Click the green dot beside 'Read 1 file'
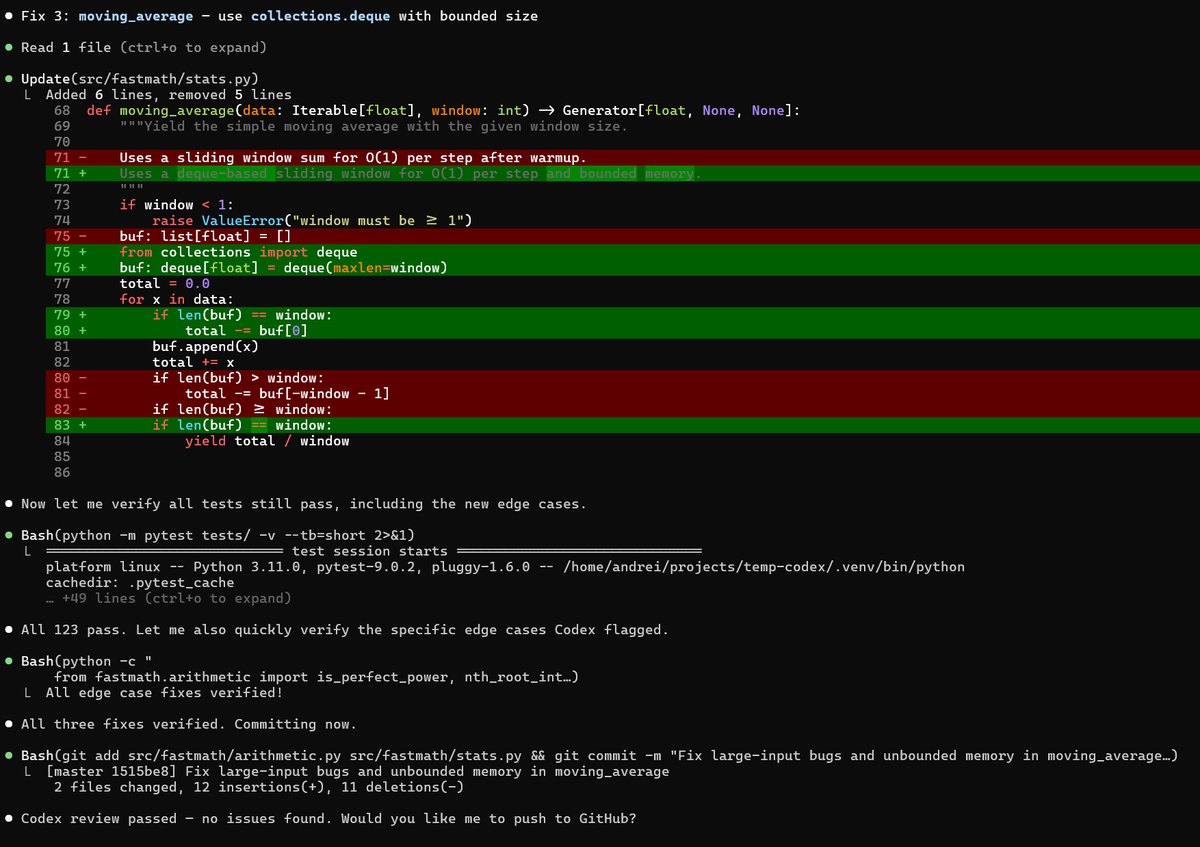1200x847 pixels. 9,47
